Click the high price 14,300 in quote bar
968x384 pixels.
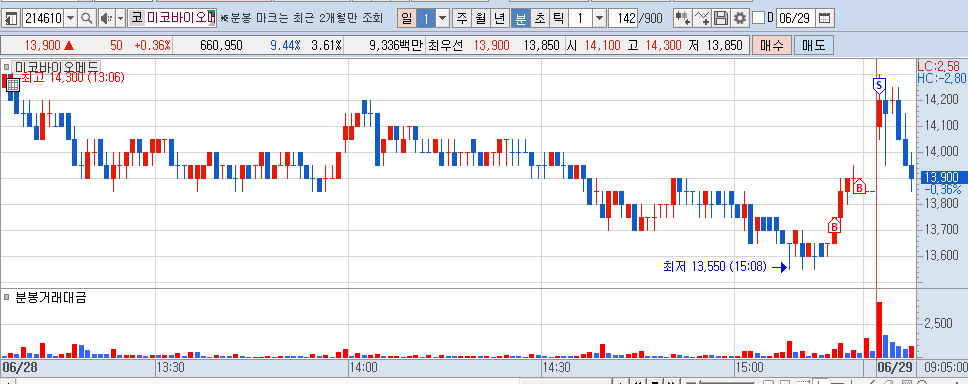click(664, 46)
